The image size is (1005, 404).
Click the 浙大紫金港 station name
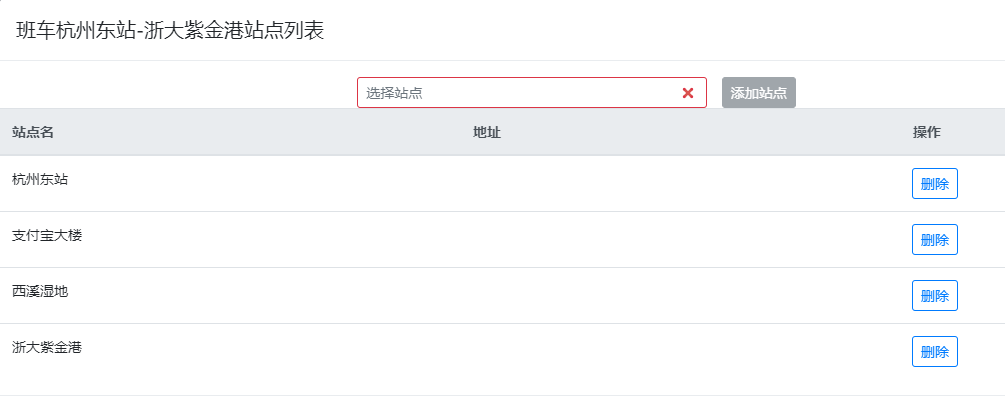point(47,348)
